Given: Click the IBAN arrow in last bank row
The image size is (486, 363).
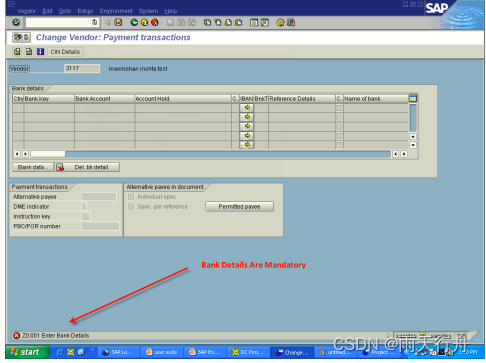Looking at the screenshot, I should point(247,145).
